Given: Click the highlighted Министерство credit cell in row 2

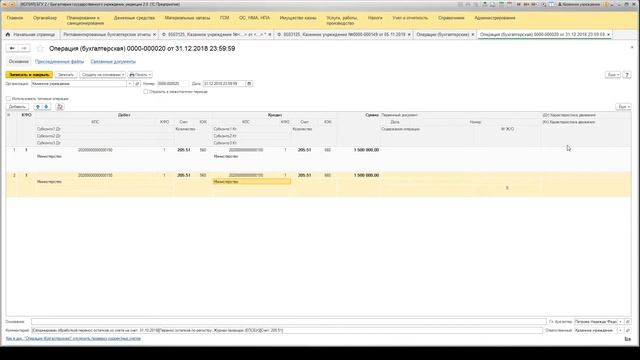Looking at the screenshot, I should pyautogui.click(x=252, y=182).
